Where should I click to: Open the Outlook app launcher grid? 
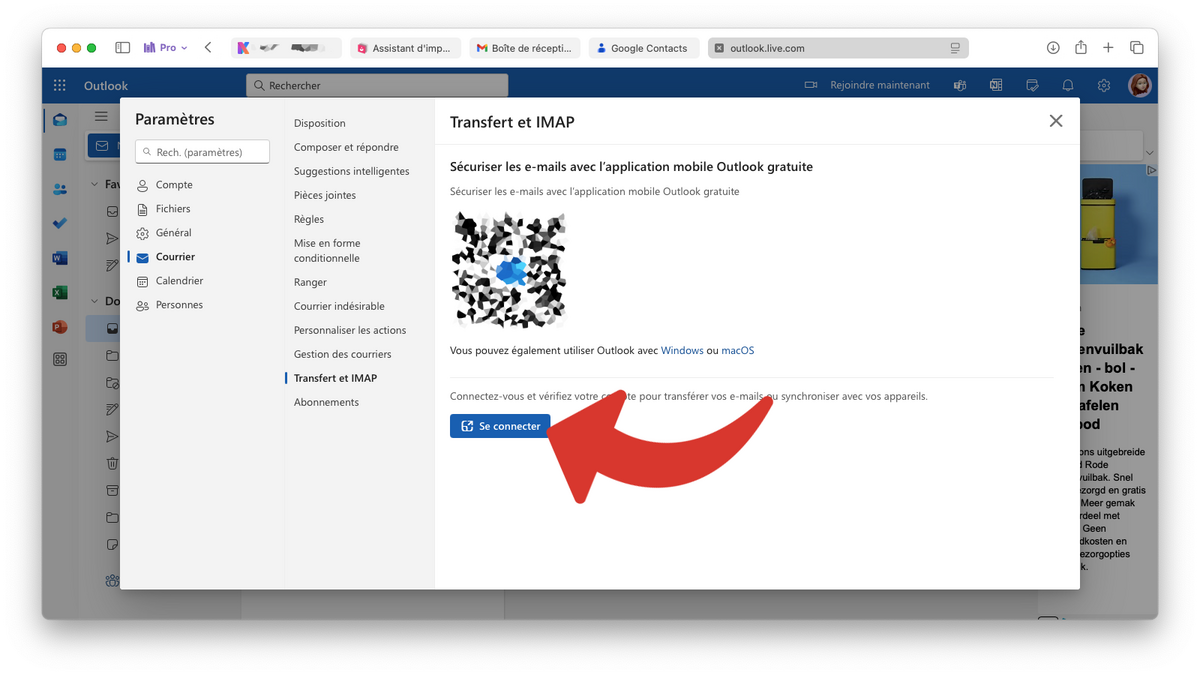pos(60,85)
